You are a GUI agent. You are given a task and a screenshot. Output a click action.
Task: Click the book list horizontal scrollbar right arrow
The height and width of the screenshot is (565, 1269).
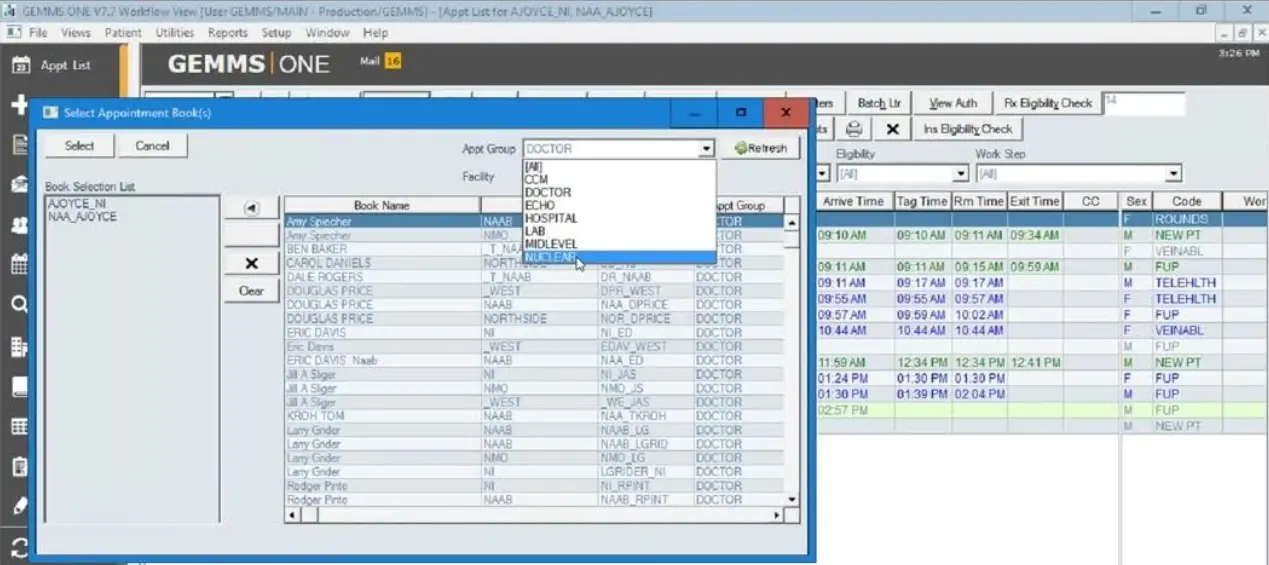pos(777,515)
